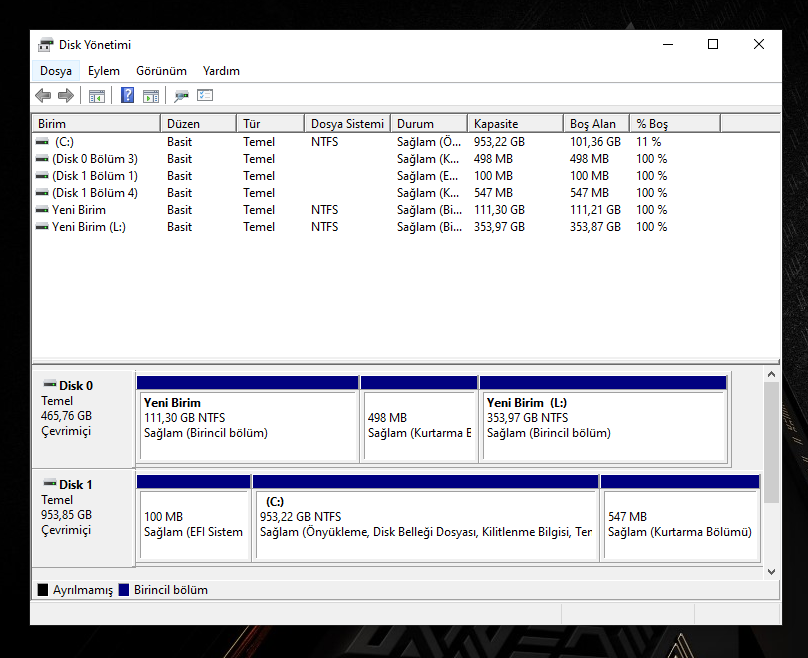Click the black Ayrılmamış legend swatch
The height and width of the screenshot is (658, 808).
(43, 589)
